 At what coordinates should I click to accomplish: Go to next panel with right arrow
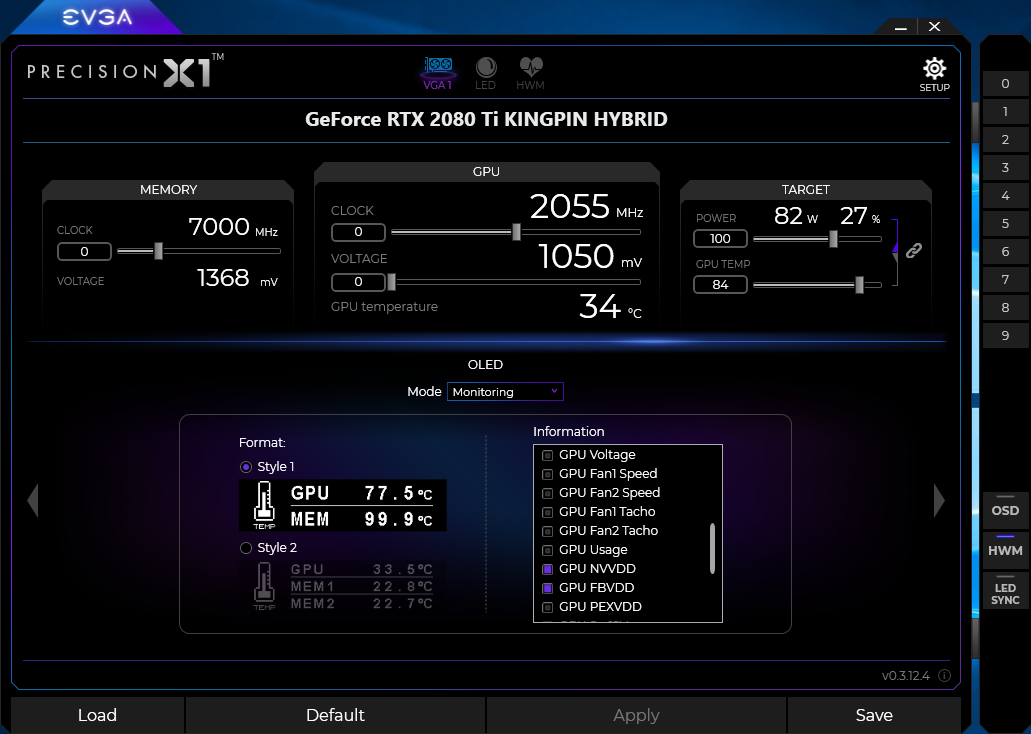[x=939, y=501]
